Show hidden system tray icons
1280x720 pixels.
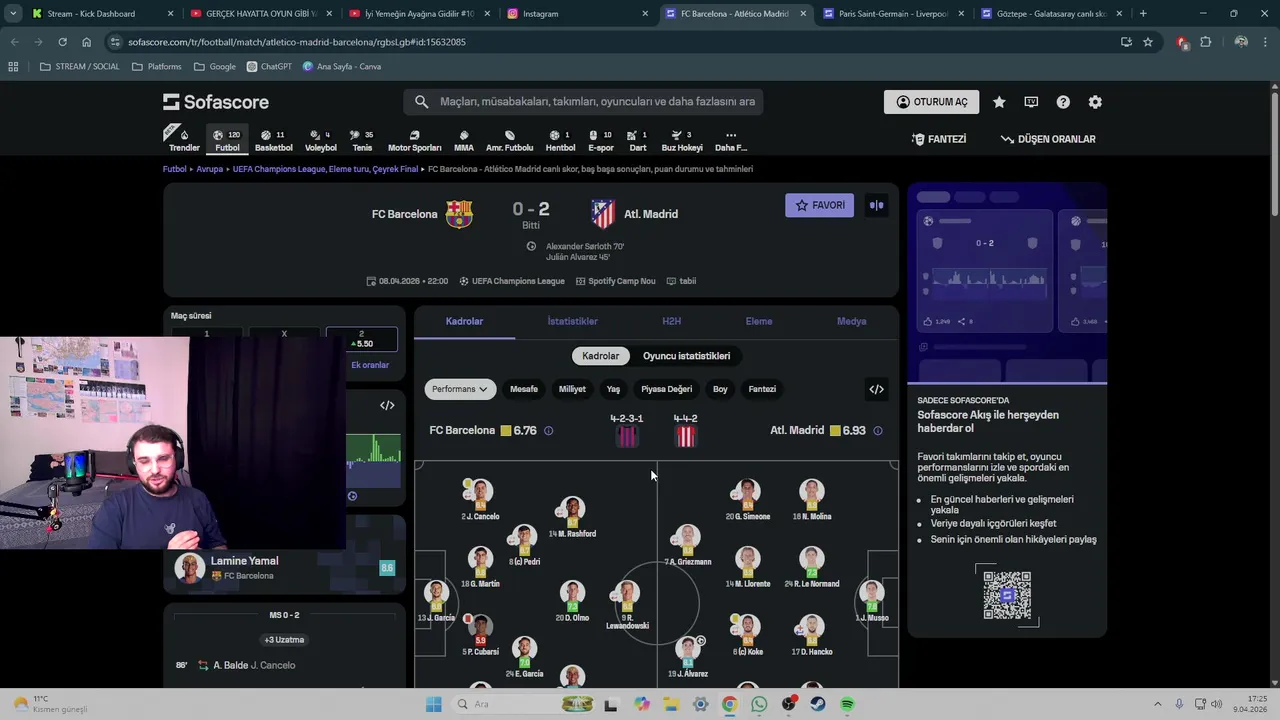pyautogui.click(x=1158, y=704)
